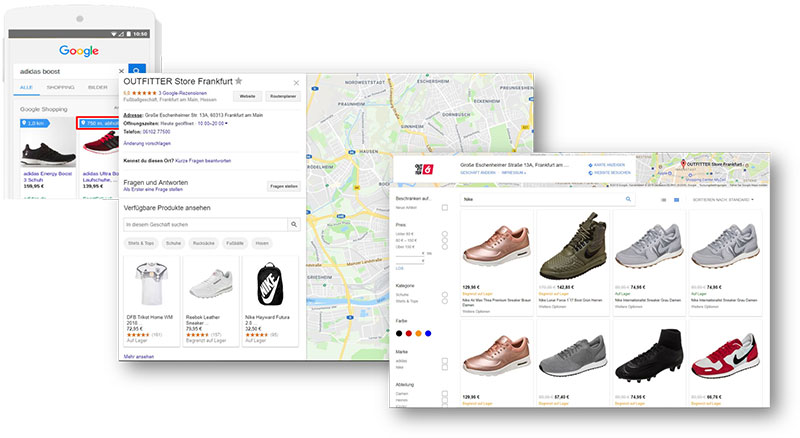Open the Reebok Leather Sneaker product card

pyautogui.click(x=211, y=302)
